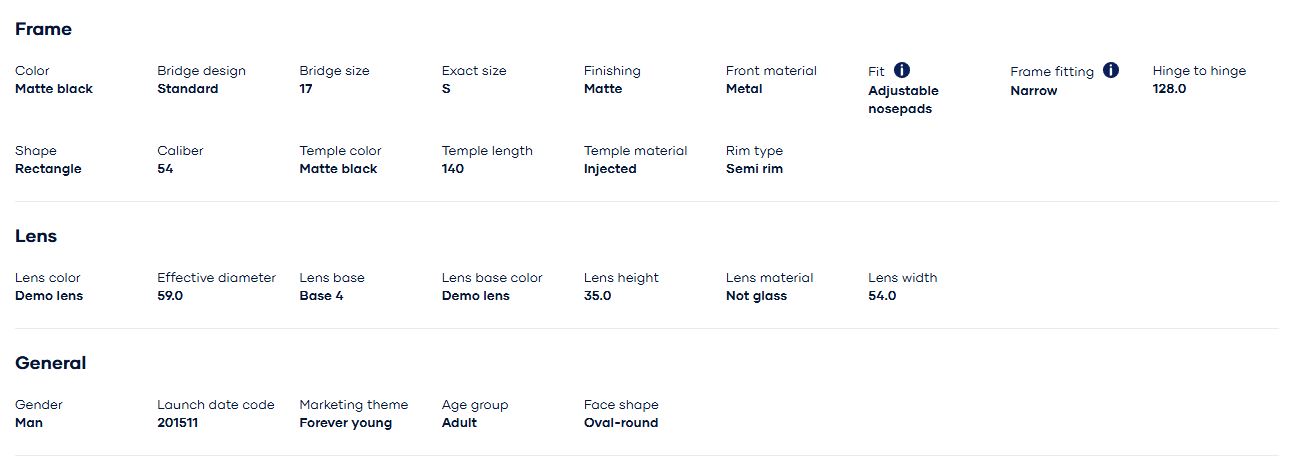Click the Temple length value 140
This screenshot has width=1307, height=471.
click(453, 169)
